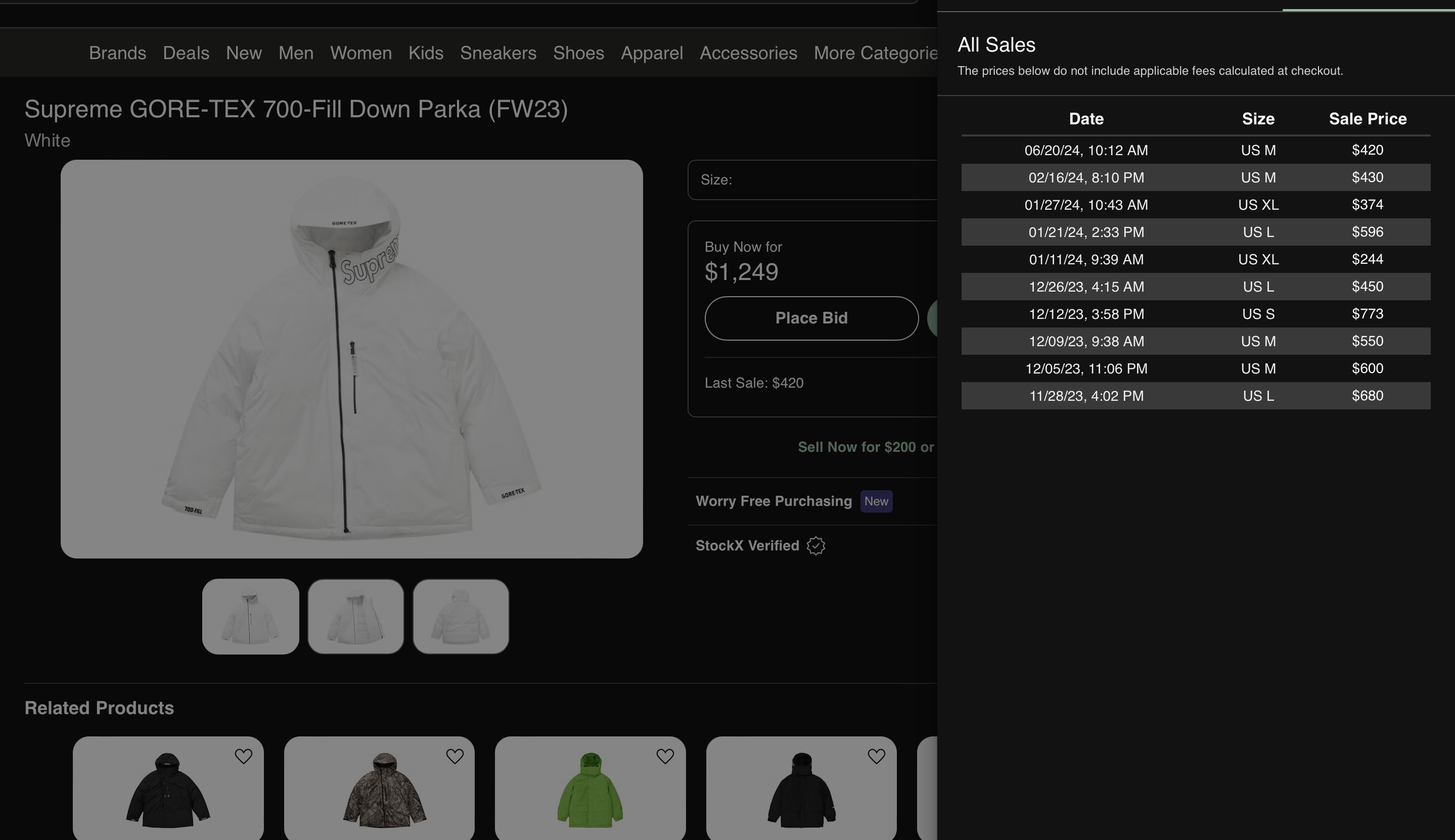Select the open jacket thumbnail
1455x840 pixels.
coord(355,616)
